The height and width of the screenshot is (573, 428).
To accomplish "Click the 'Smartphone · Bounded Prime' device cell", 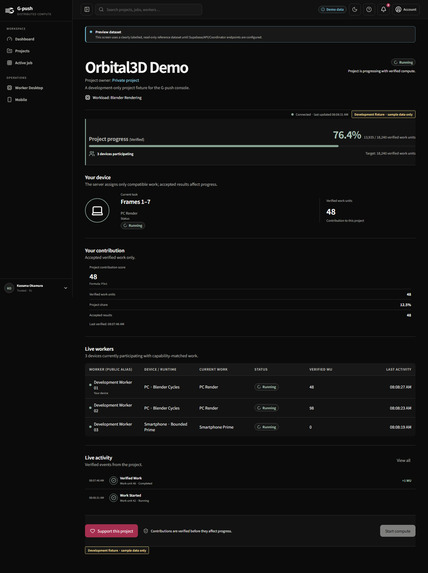I will pyautogui.click(x=166, y=427).
